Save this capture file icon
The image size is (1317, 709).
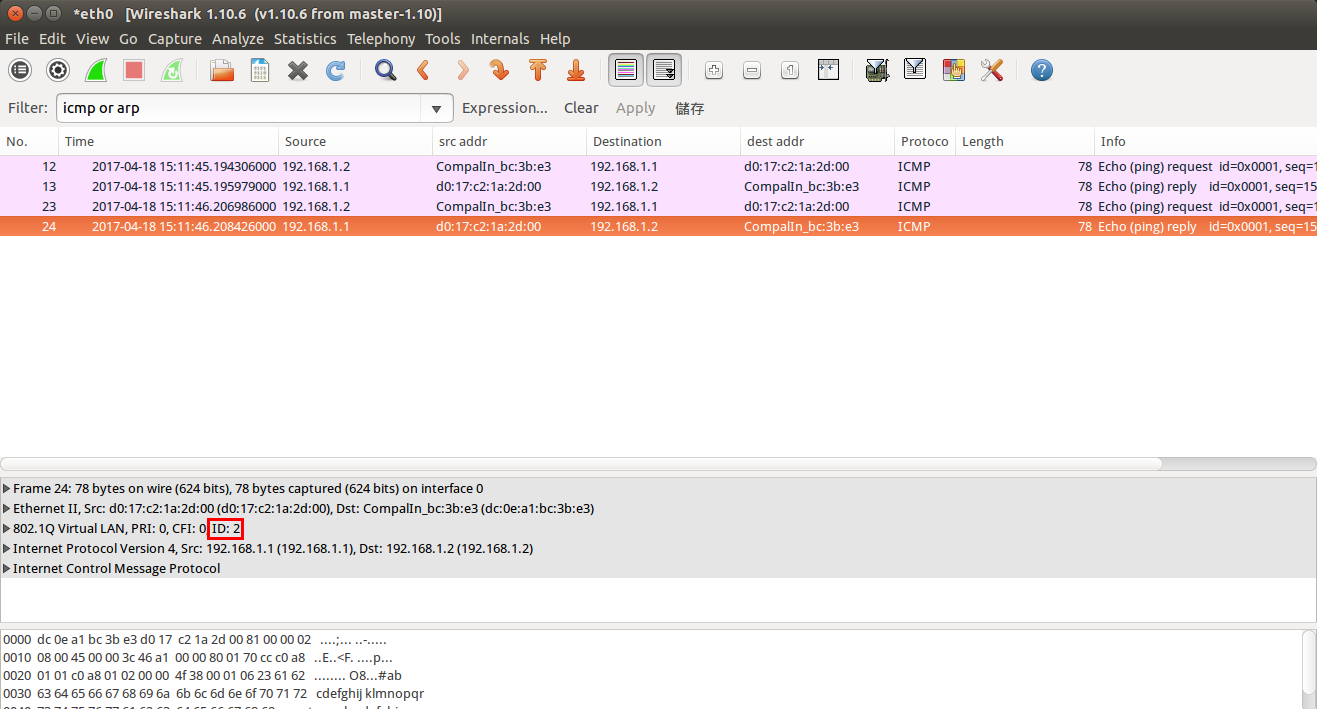pyautogui.click(x=259, y=70)
